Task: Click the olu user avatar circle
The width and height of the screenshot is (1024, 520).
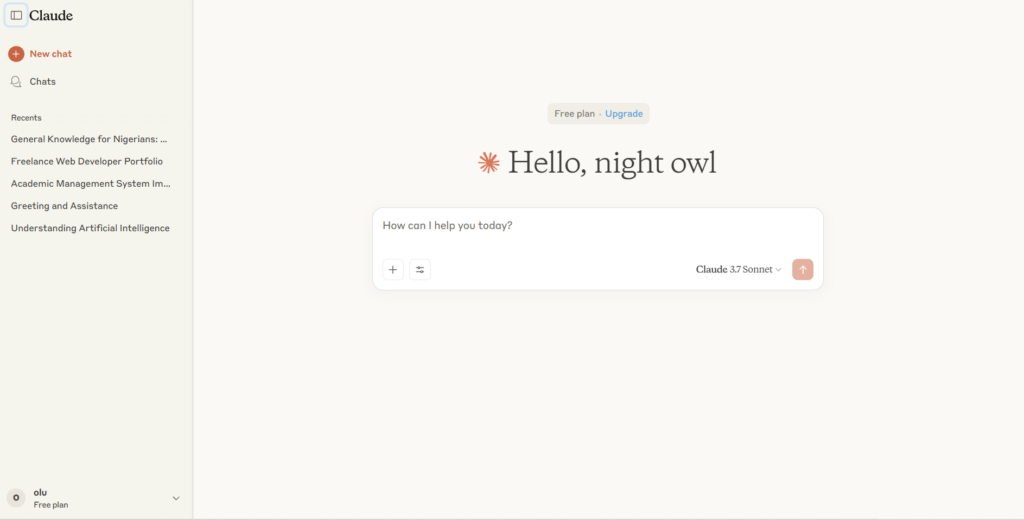Action: tap(16, 498)
